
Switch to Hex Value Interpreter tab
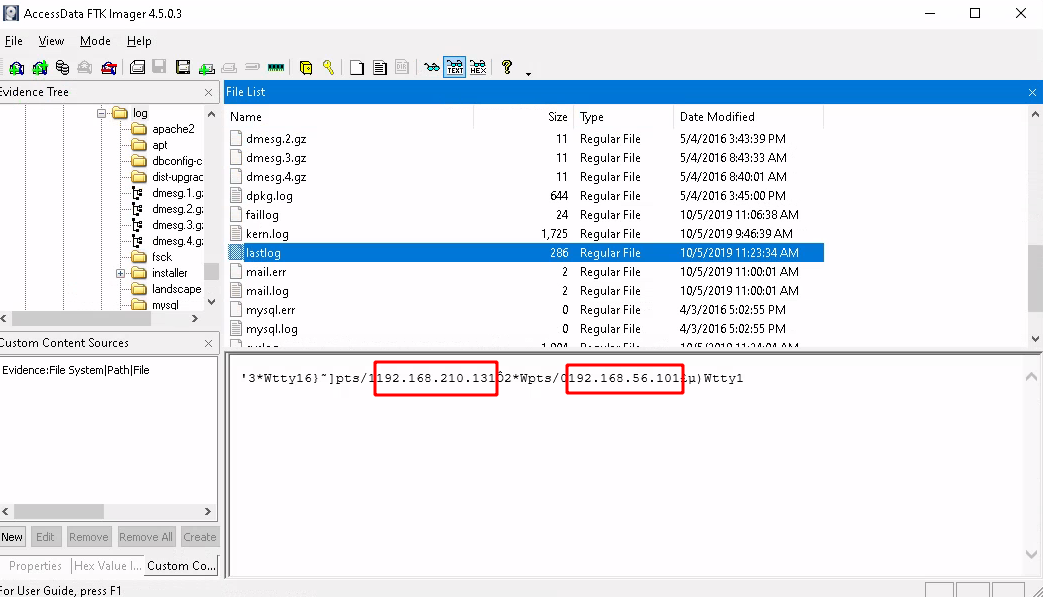[x=107, y=566]
